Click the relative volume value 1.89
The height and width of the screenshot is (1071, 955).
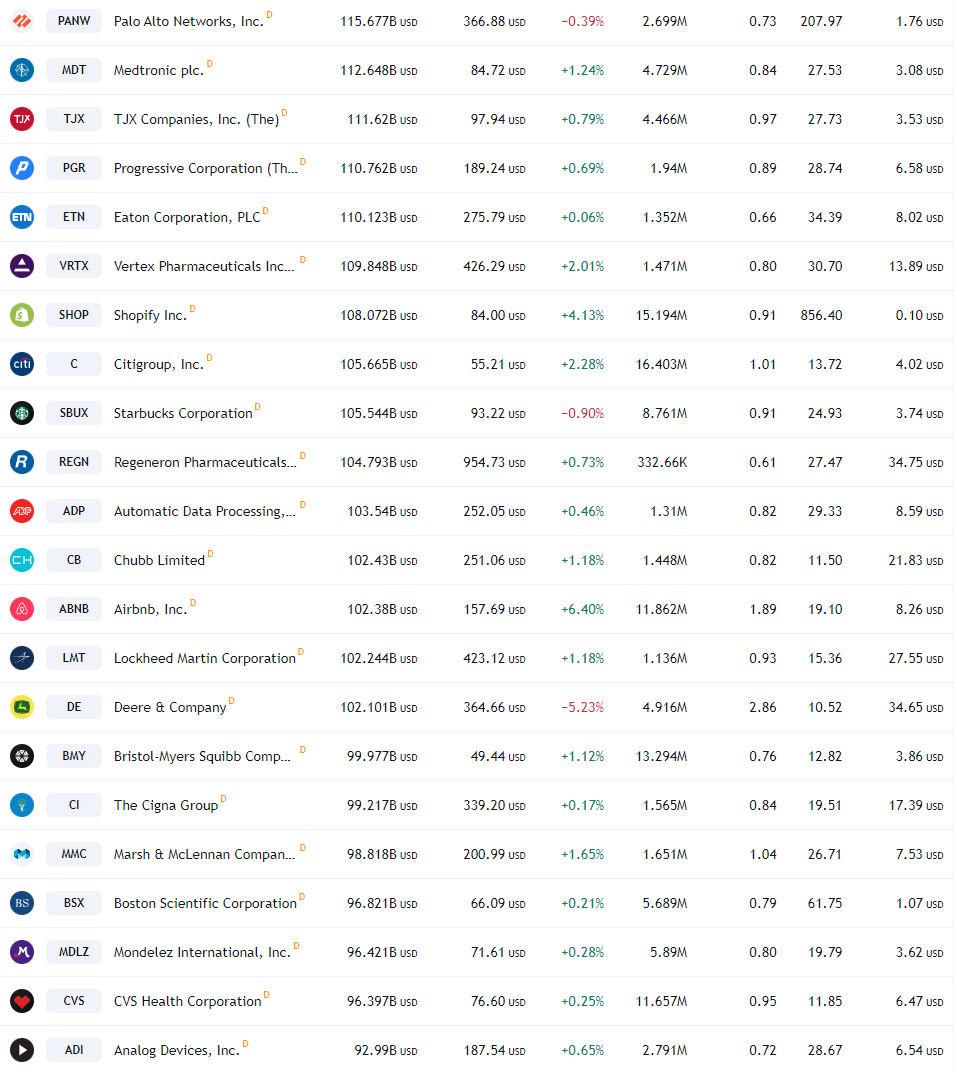763,609
